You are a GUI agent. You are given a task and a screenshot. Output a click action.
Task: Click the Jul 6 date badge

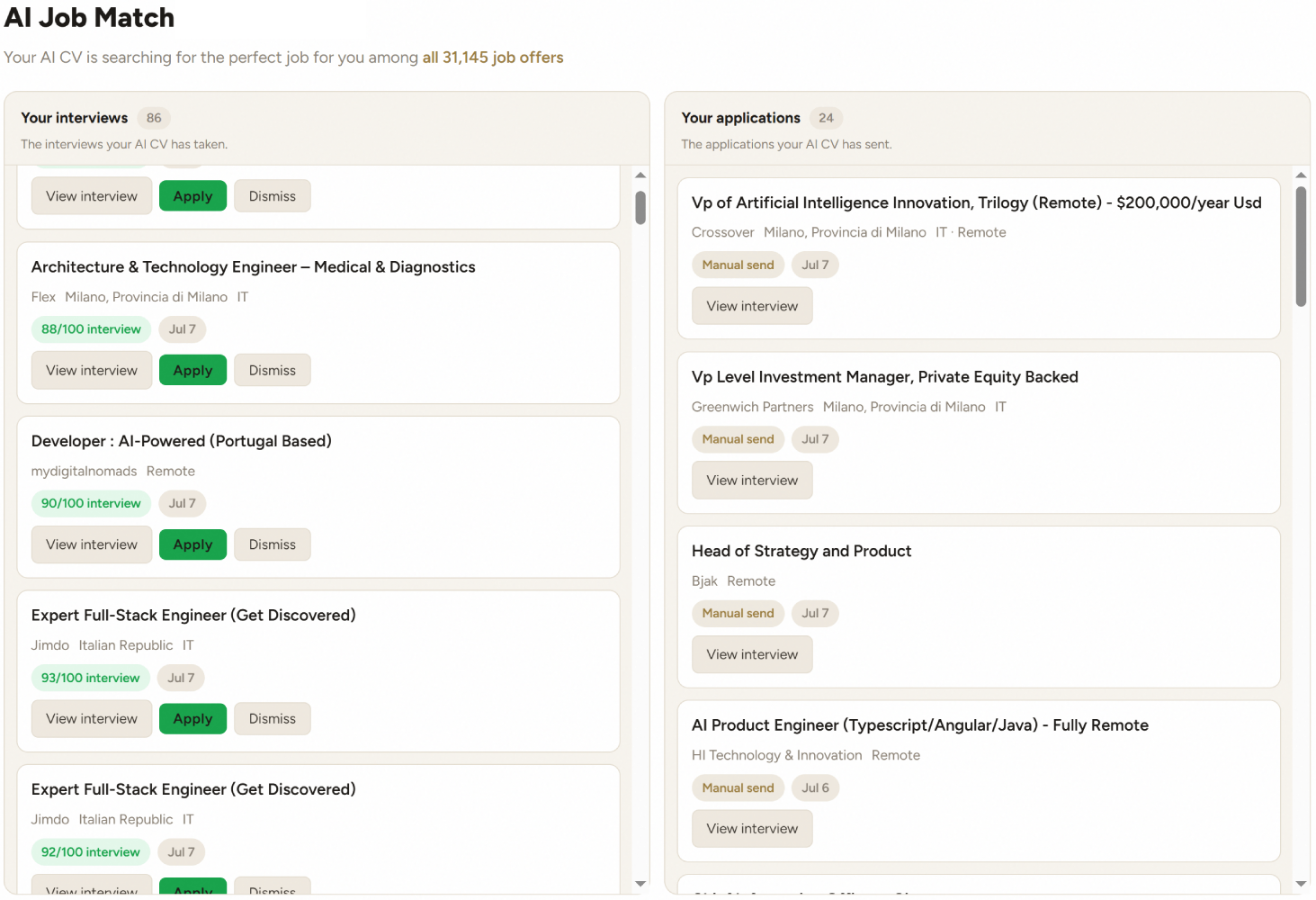[x=815, y=787]
